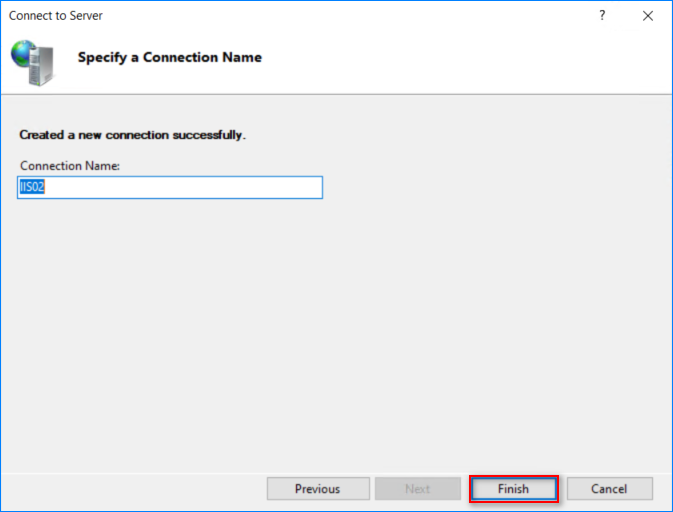Click the question mark help icon

602,16
